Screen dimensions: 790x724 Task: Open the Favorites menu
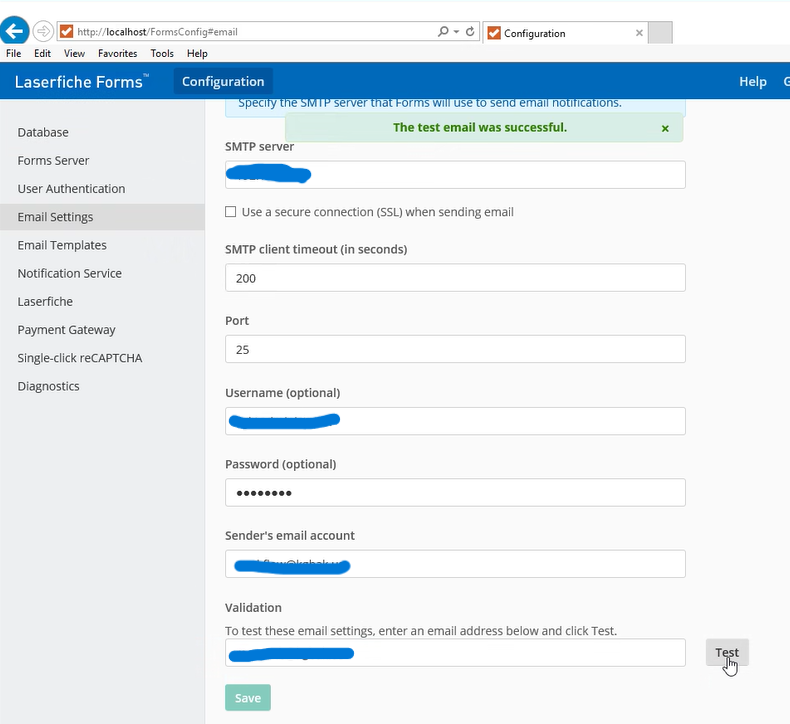(x=117, y=53)
